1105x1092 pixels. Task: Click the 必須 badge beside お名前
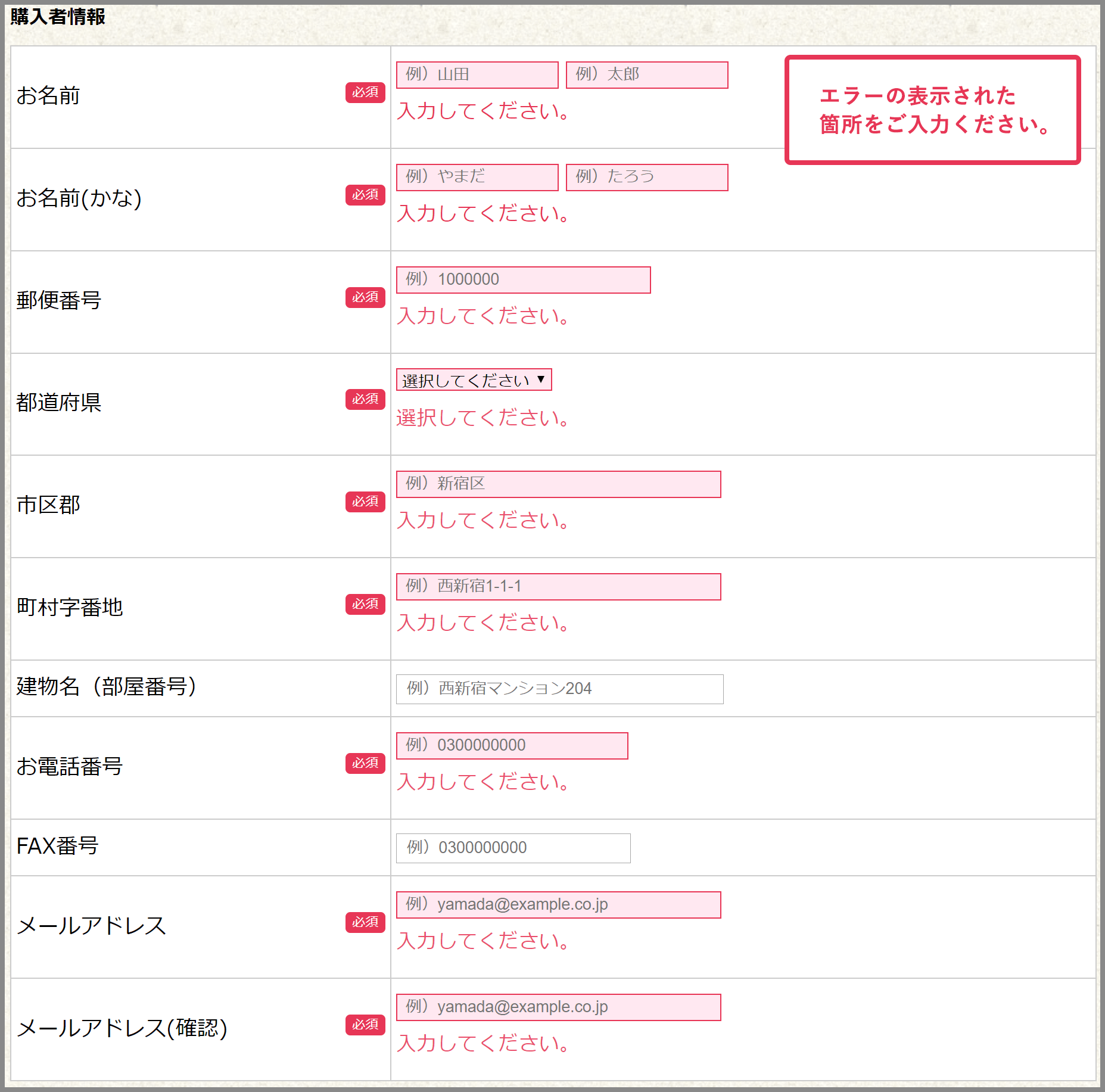pyautogui.click(x=365, y=93)
